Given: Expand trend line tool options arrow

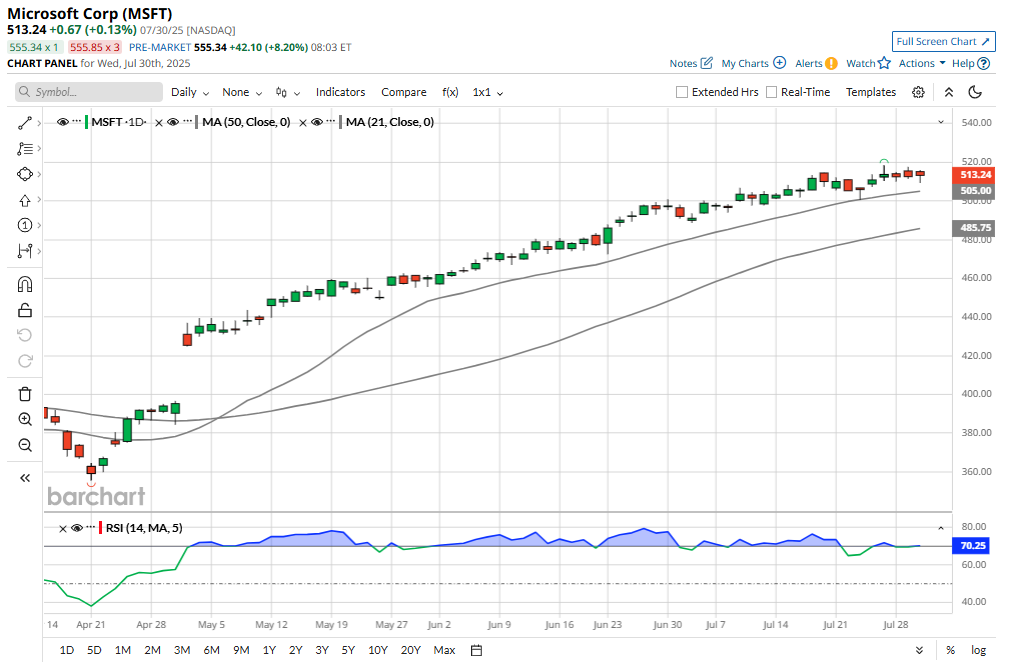Looking at the screenshot, I should [40, 123].
